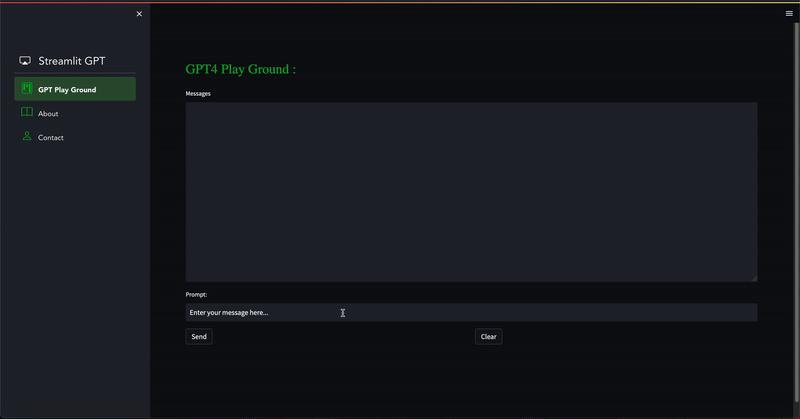Image resolution: width=800 pixels, height=419 pixels.
Task: Close the sidebar with the X icon
Action: click(139, 14)
